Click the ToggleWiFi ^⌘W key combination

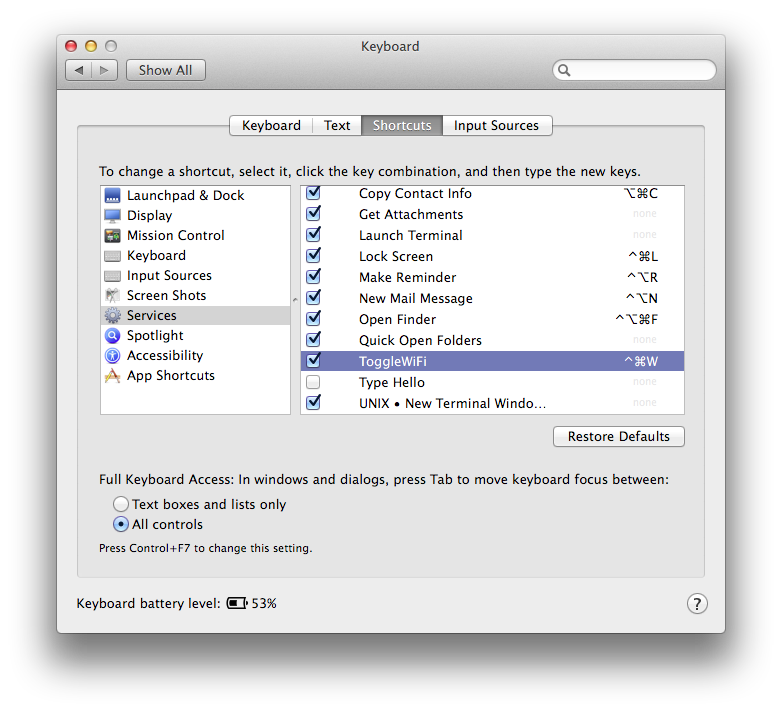point(641,361)
